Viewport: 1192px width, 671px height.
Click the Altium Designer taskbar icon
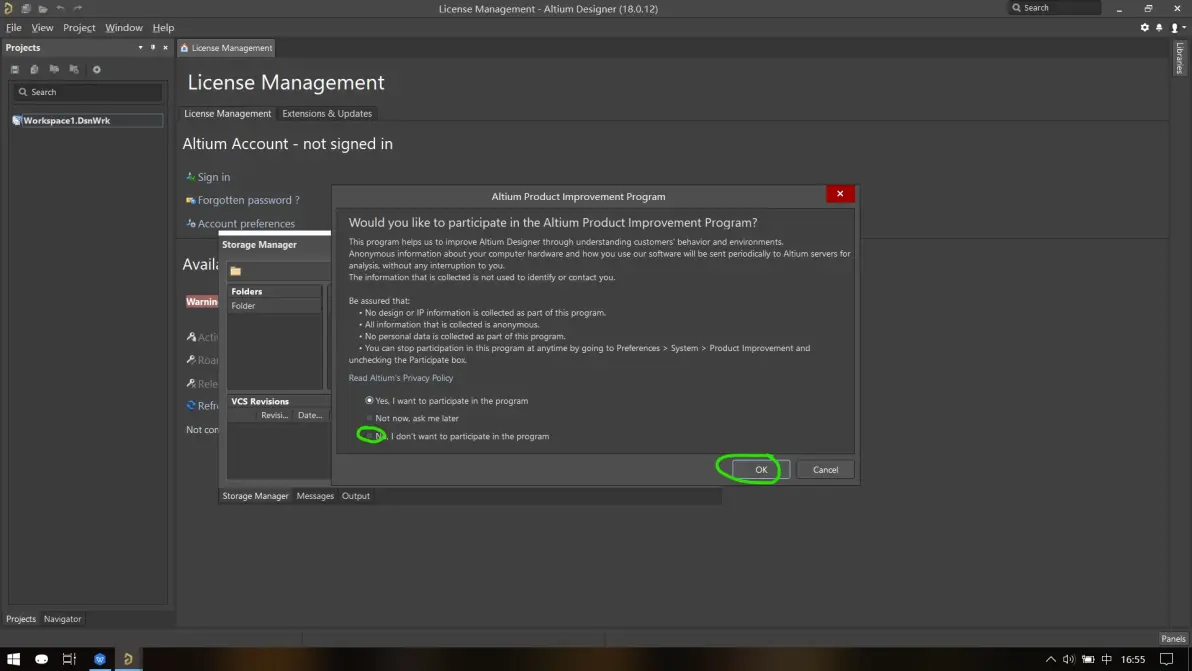click(x=128, y=659)
